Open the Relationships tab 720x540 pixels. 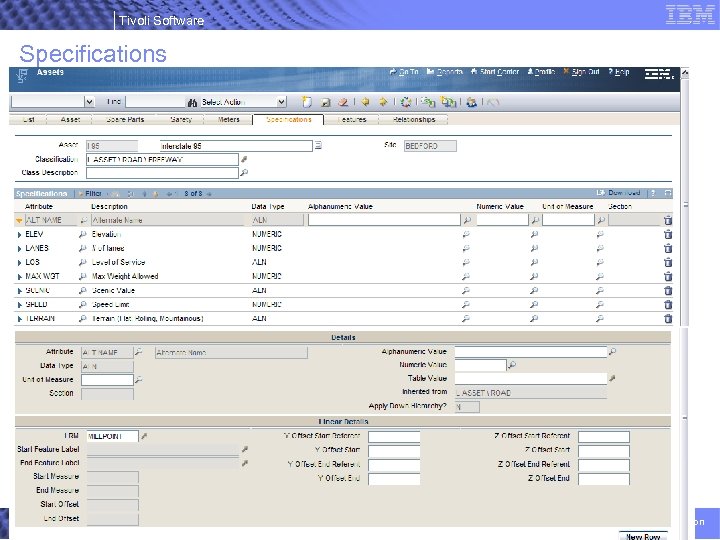(x=414, y=119)
